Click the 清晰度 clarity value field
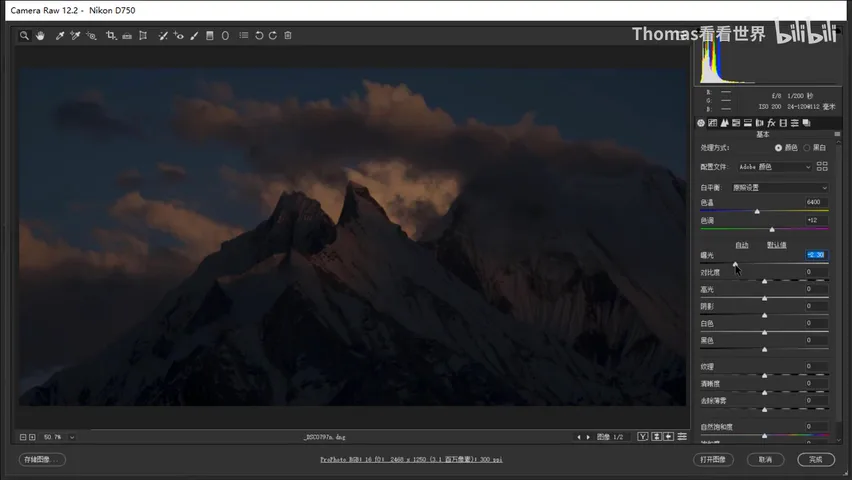Image resolution: width=852 pixels, height=480 pixels. 816,383
